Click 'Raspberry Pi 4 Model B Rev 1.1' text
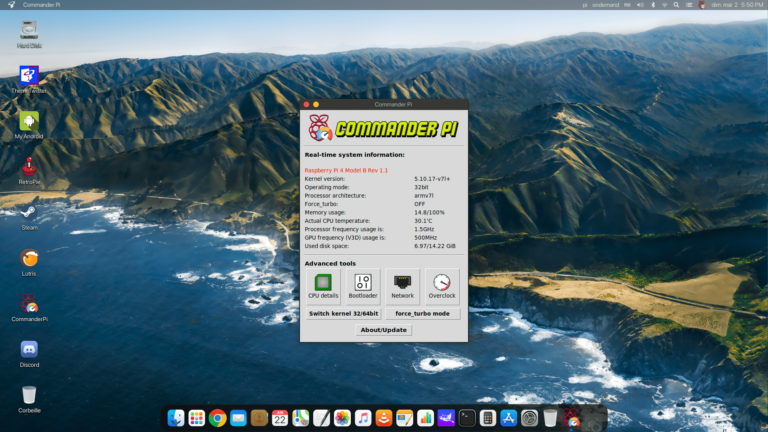768x432 pixels. coord(346,170)
